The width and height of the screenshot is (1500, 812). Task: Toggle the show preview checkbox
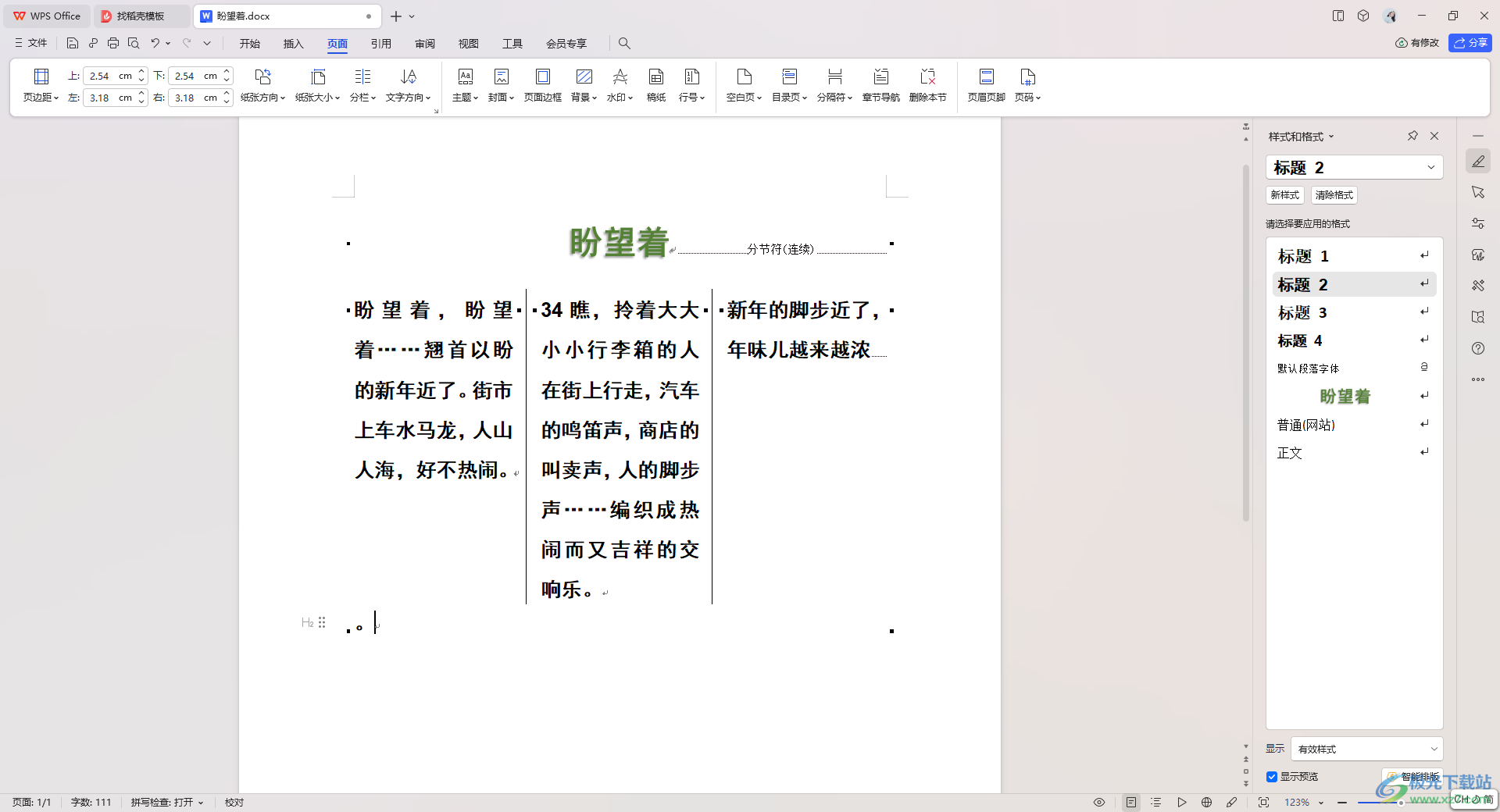pos(1272,776)
